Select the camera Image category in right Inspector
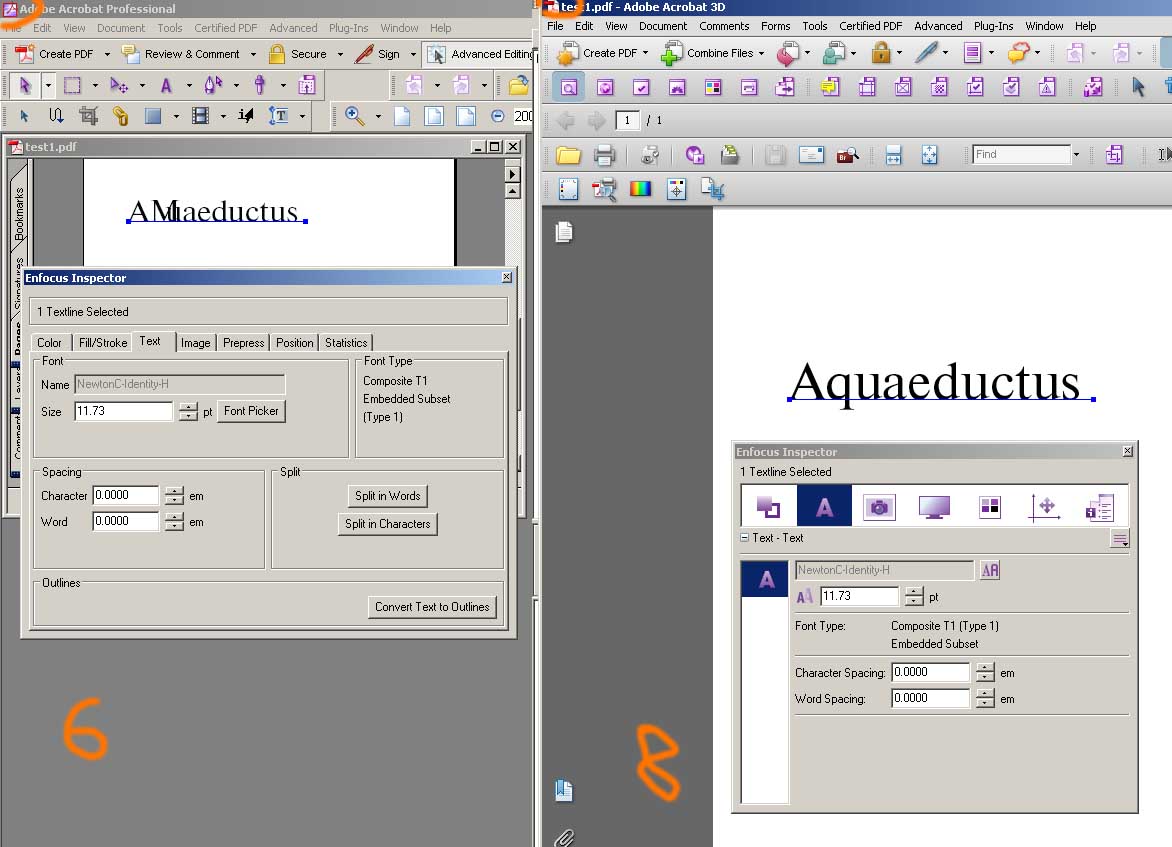Screen dimensions: 1172x847 coord(879,507)
